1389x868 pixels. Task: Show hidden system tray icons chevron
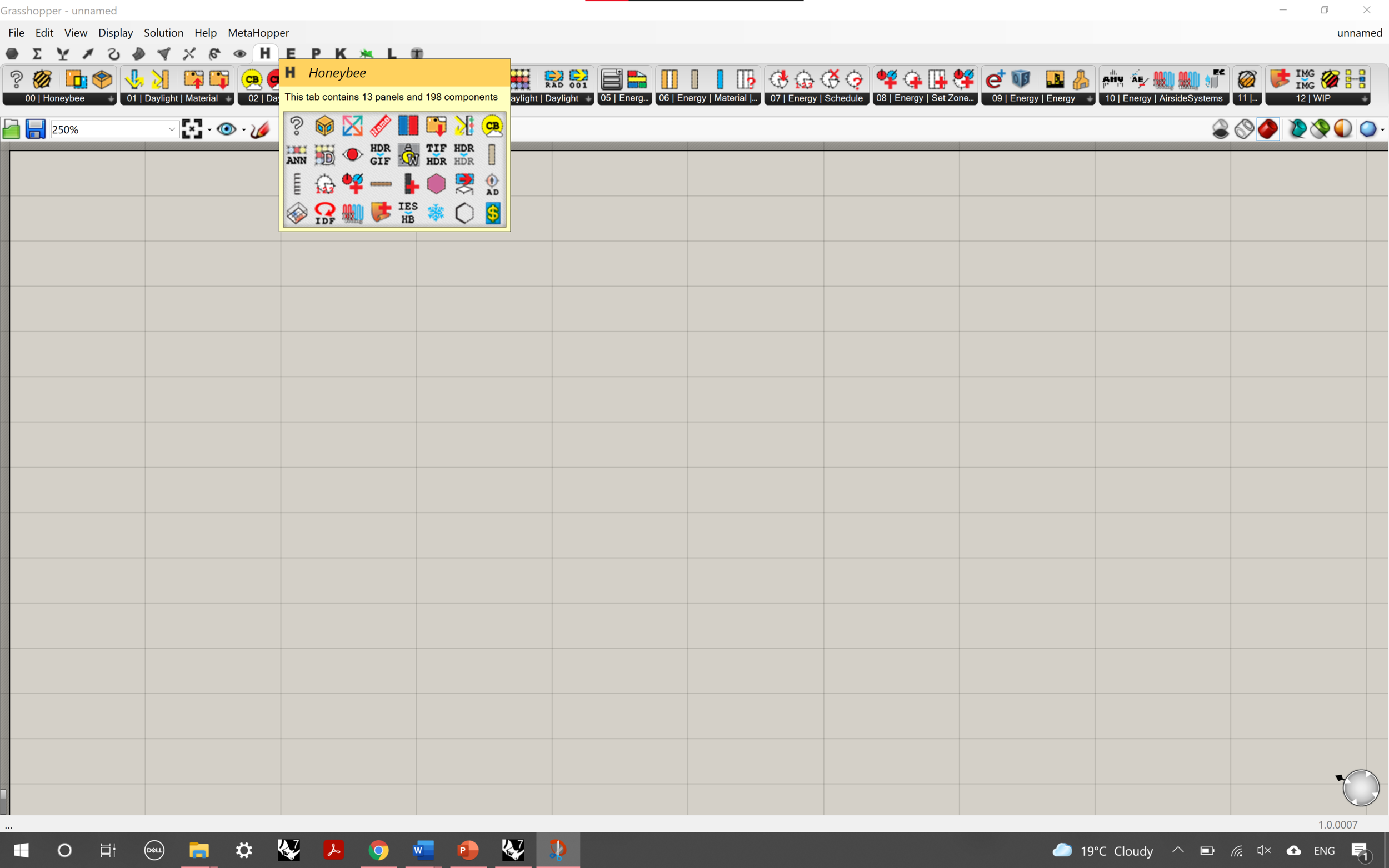1178,850
